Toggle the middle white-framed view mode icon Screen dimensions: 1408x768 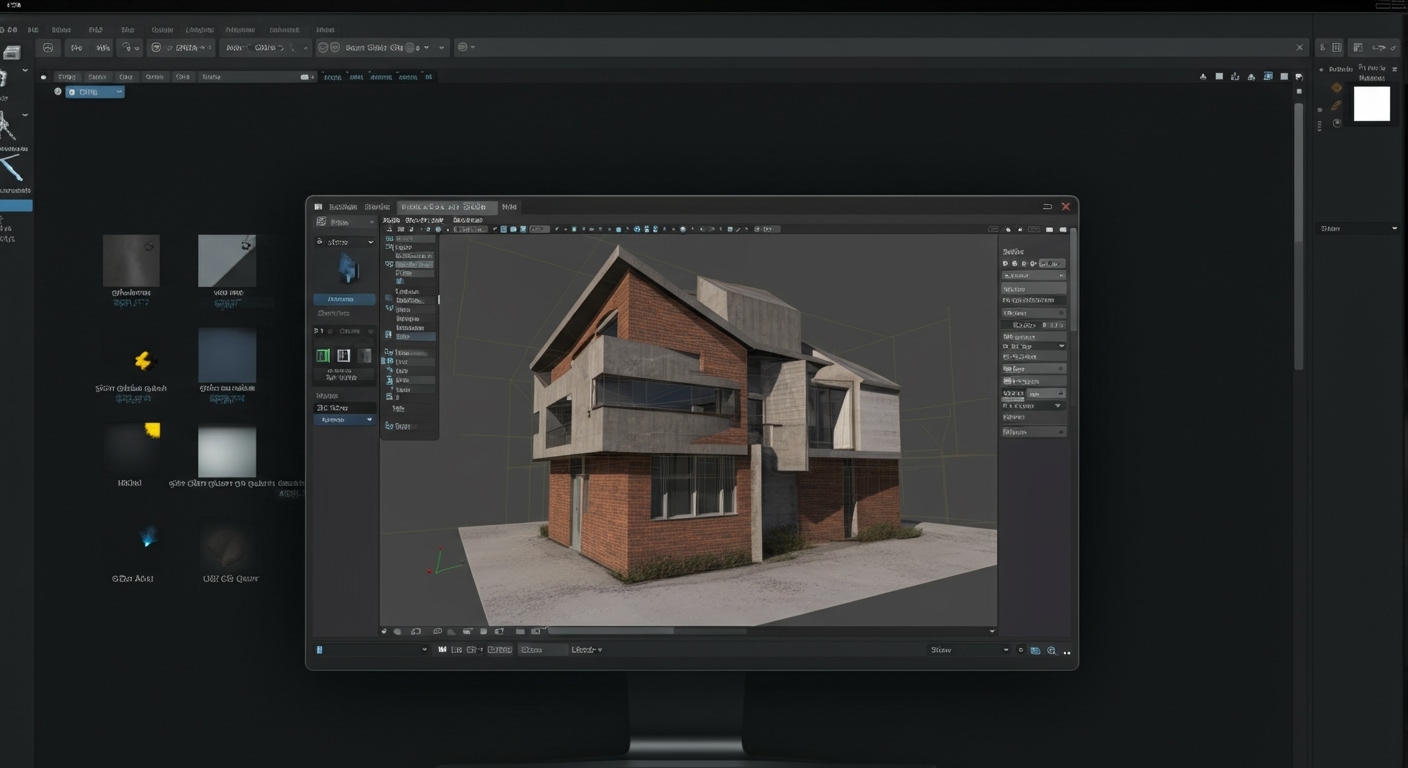click(344, 355)
